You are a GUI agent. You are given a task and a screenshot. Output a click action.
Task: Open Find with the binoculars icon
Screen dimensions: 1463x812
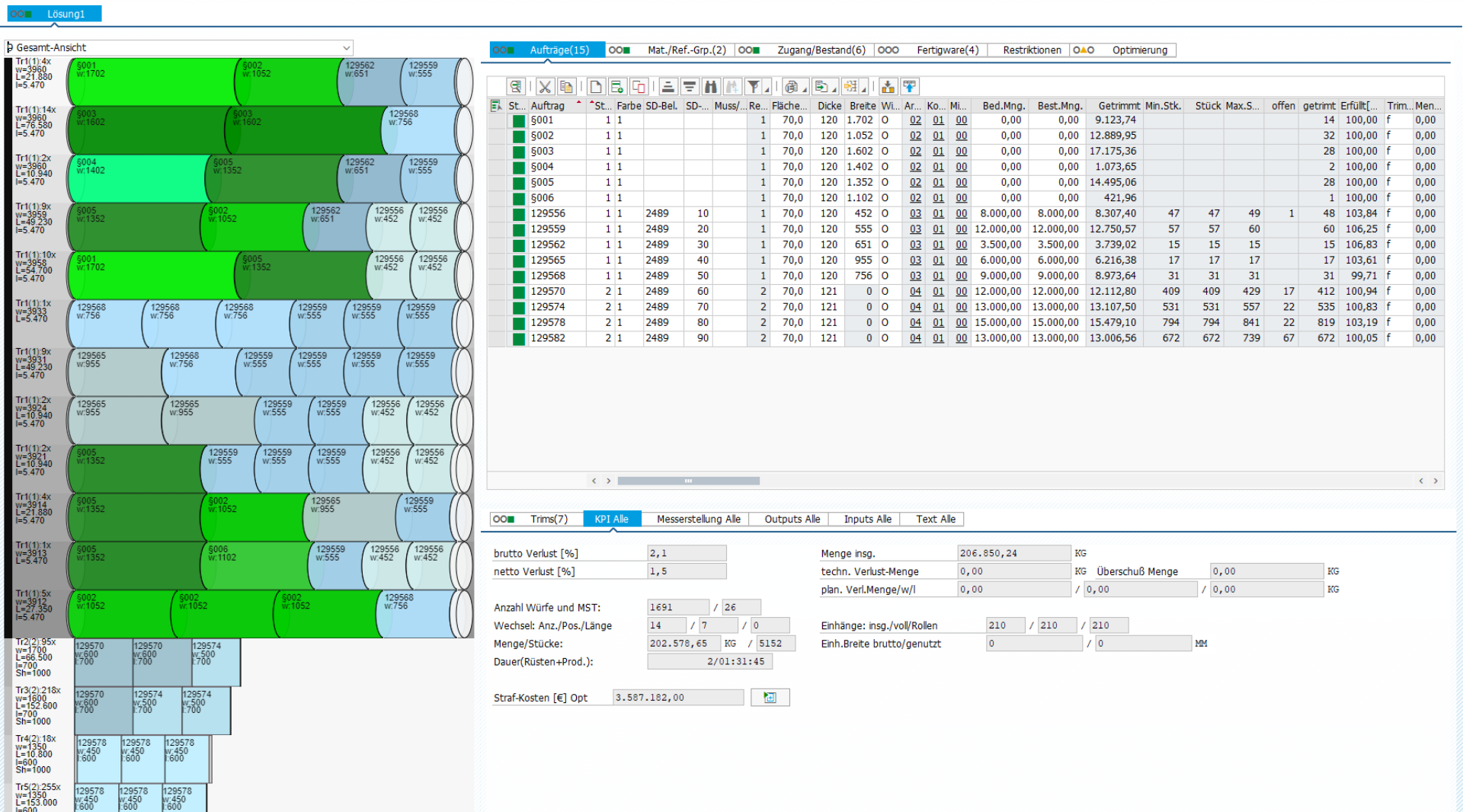pos(711,87)
